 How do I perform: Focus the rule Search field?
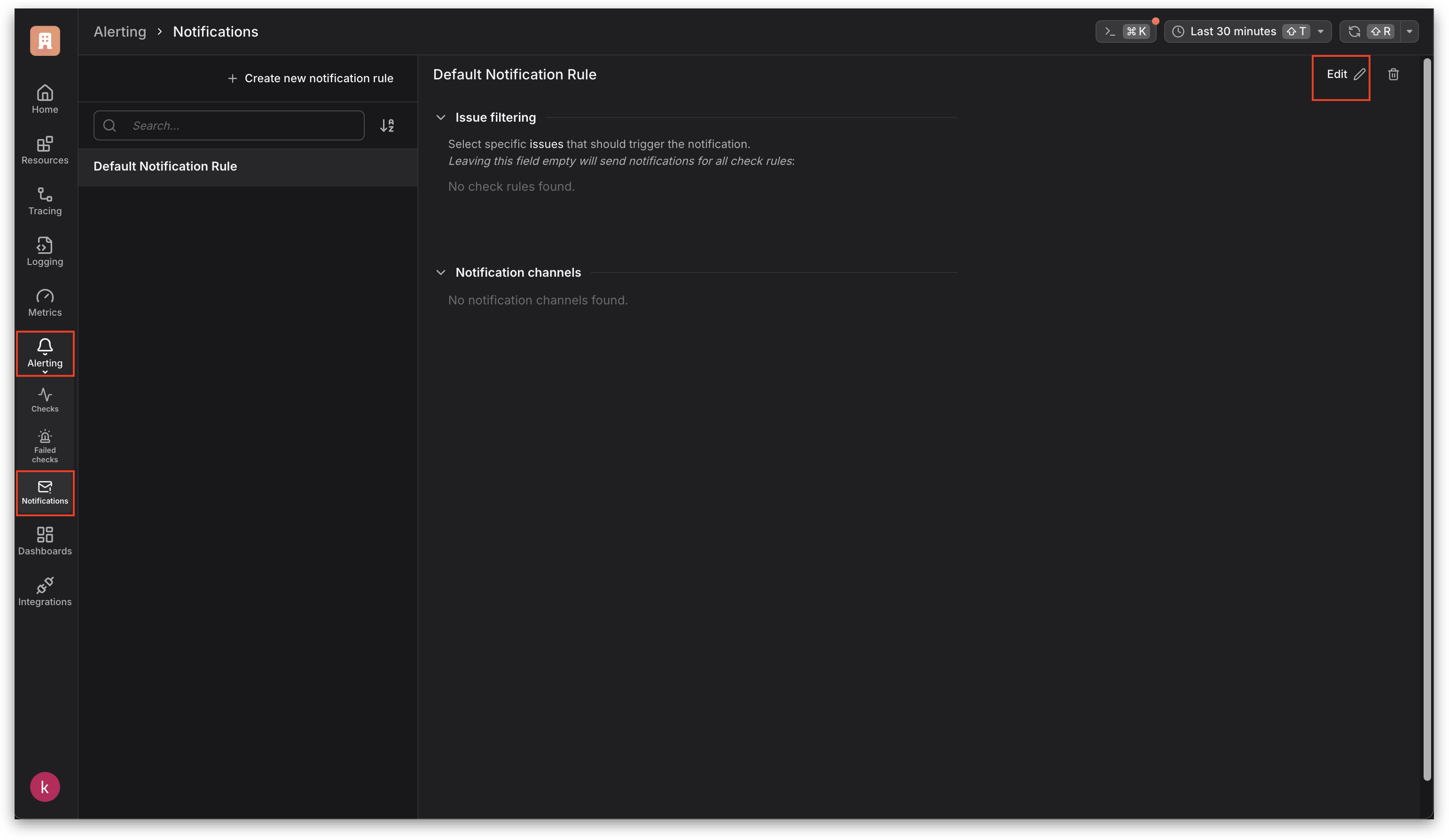[x=242, y=125]
